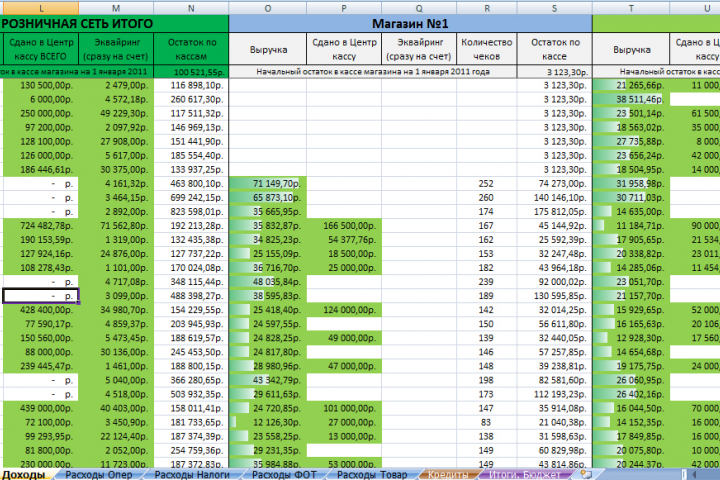The image size is (720, 480).
Task: Click the cell with 40 403,00р.
Action: [116, 408]
